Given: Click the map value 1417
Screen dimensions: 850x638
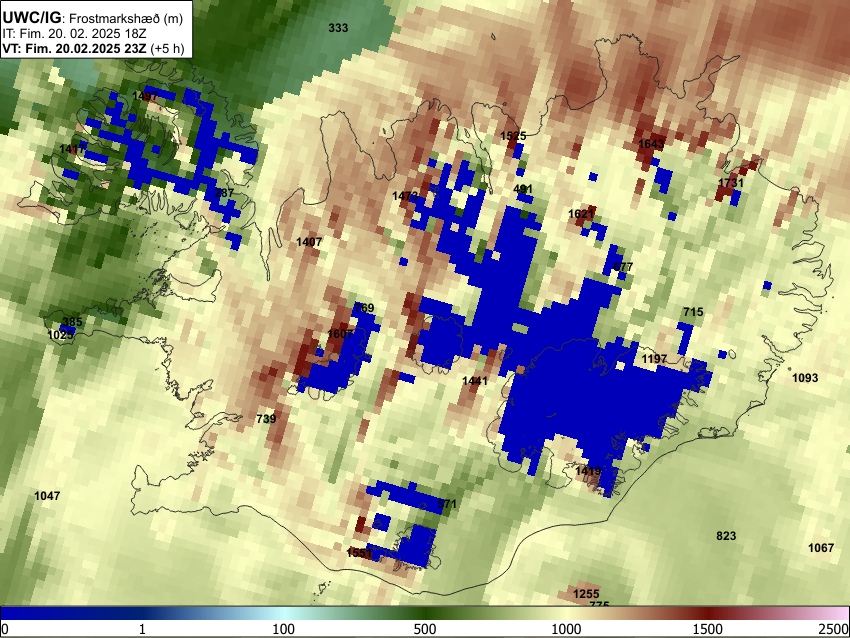Looking at the screenshot, I should tap(72, 149).
